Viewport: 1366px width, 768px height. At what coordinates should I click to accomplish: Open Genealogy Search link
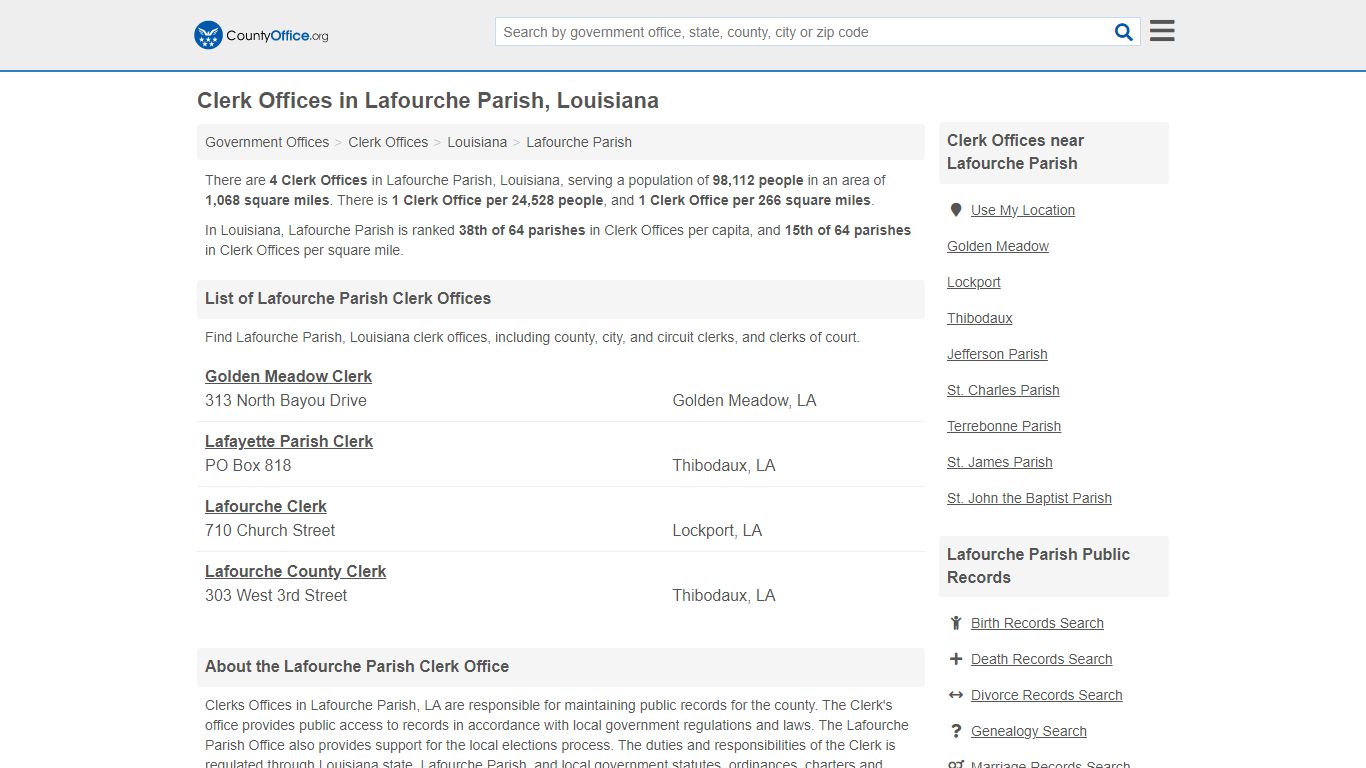1029,731
